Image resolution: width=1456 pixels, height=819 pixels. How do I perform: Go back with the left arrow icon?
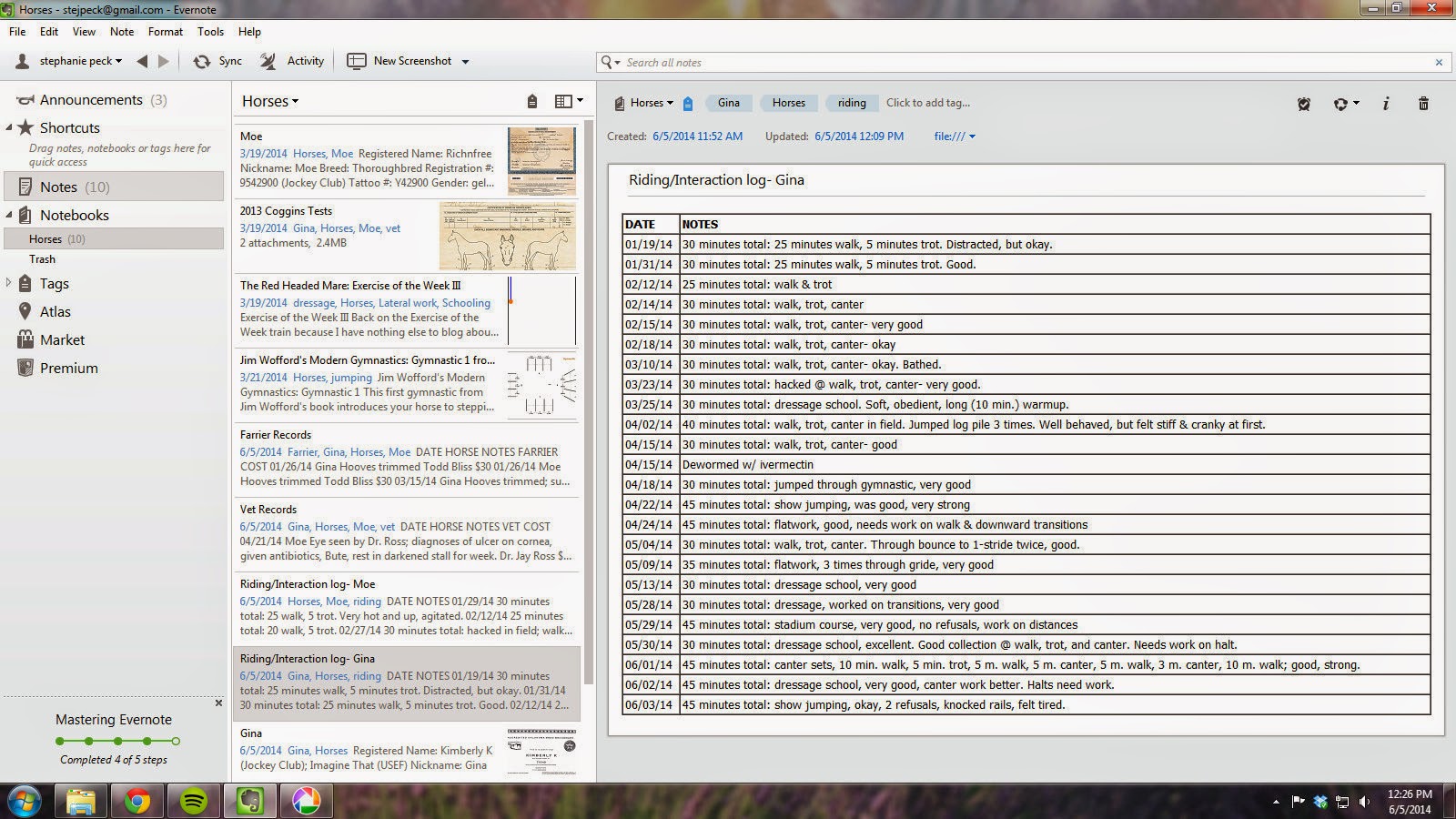click(x=142, y=61)
